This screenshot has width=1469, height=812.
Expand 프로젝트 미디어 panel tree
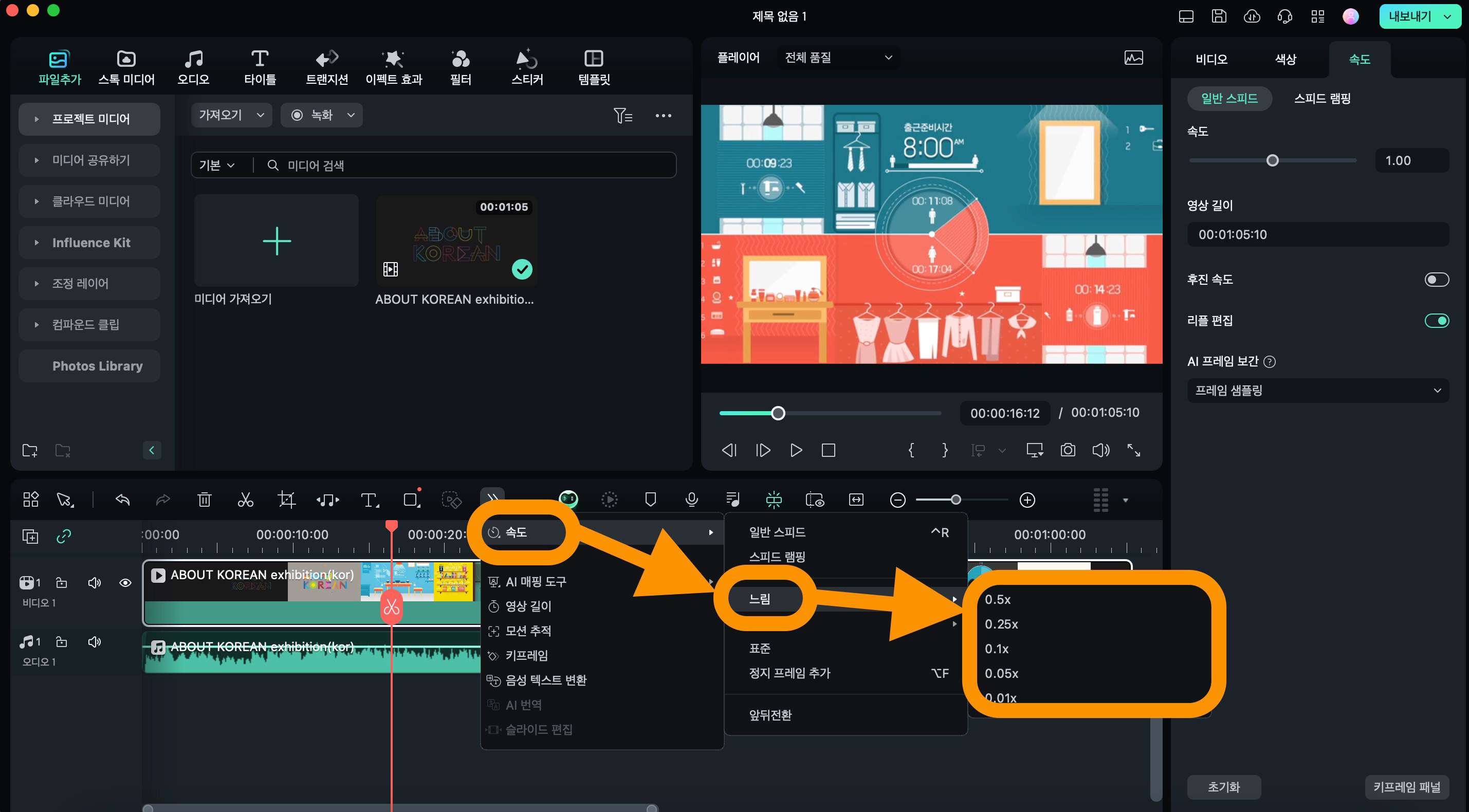click(36, 119)
